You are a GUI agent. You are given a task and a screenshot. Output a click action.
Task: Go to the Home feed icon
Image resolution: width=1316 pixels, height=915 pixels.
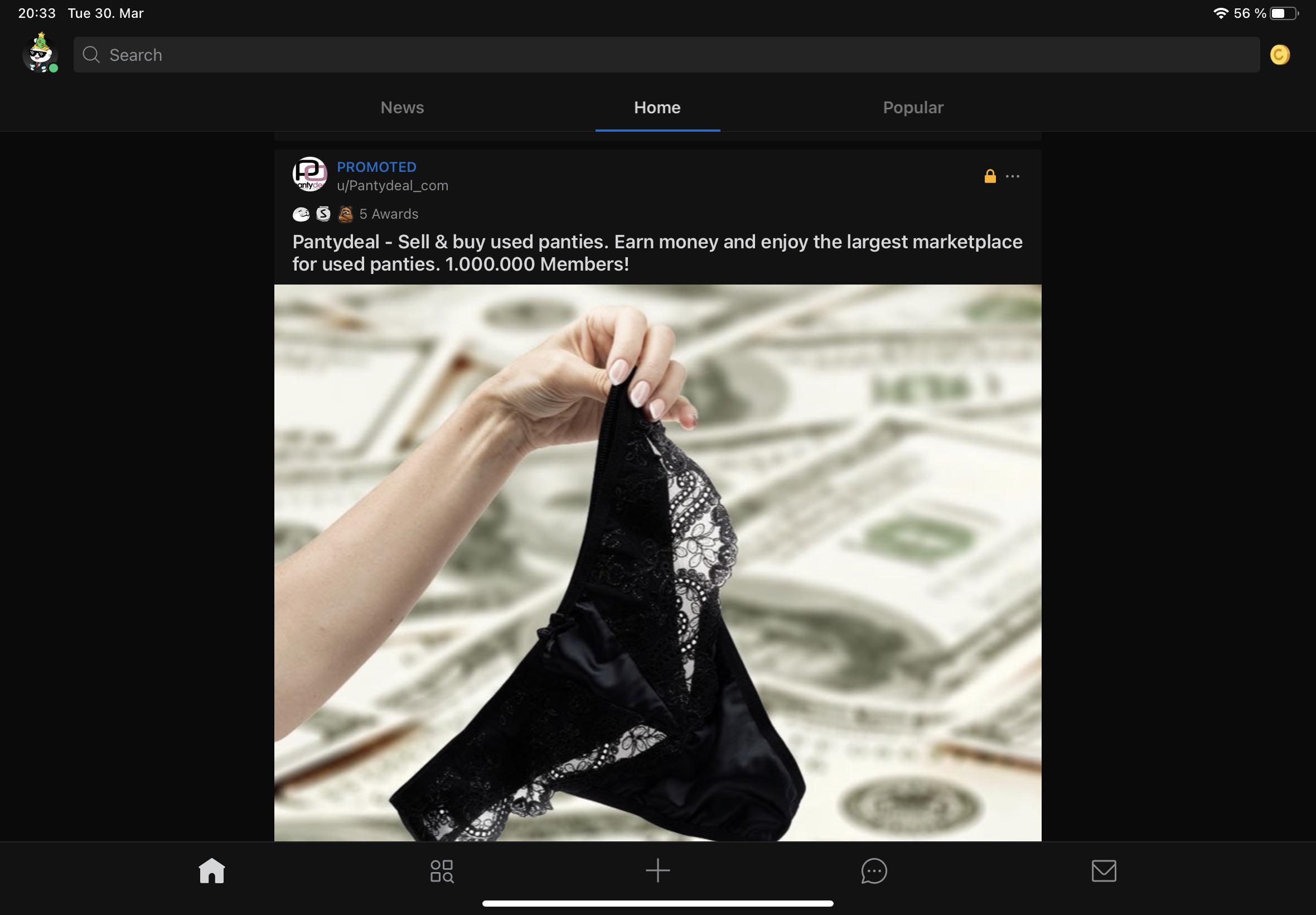pyautogui.click(x=211, y=870)
